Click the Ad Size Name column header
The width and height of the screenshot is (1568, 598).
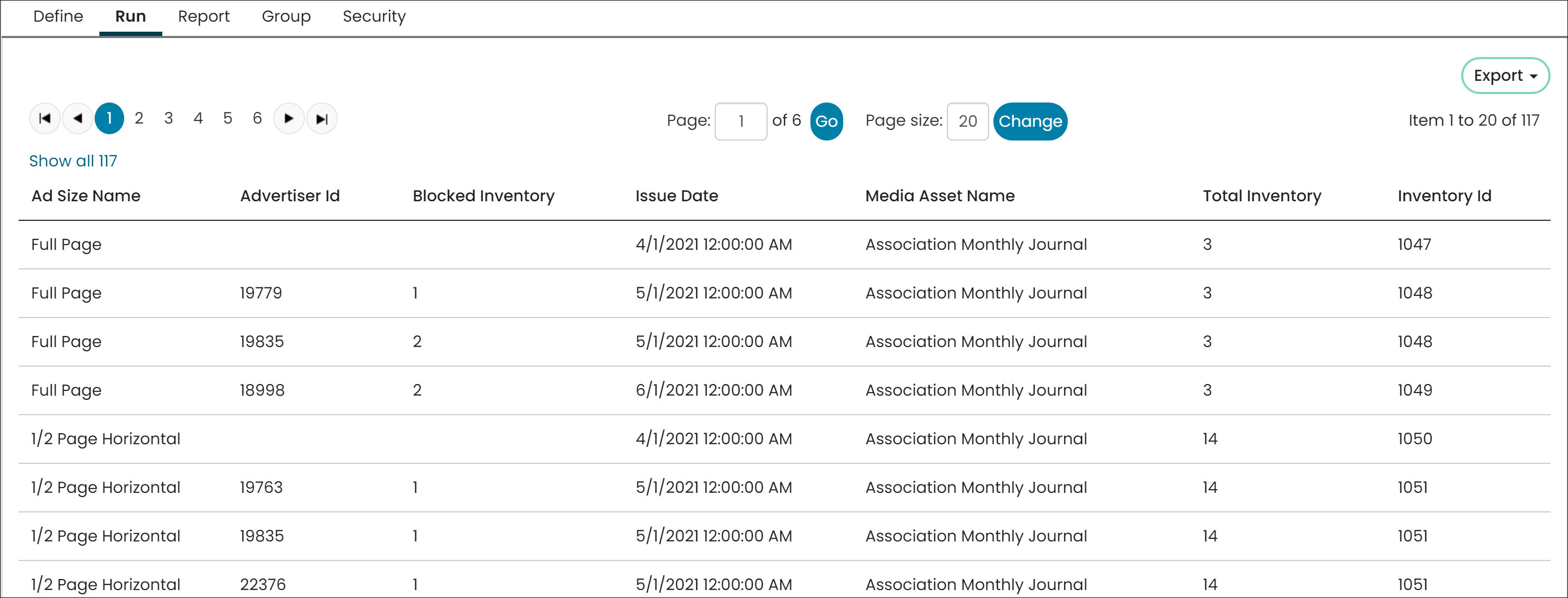pyautogui.click(x=86, y=196)
